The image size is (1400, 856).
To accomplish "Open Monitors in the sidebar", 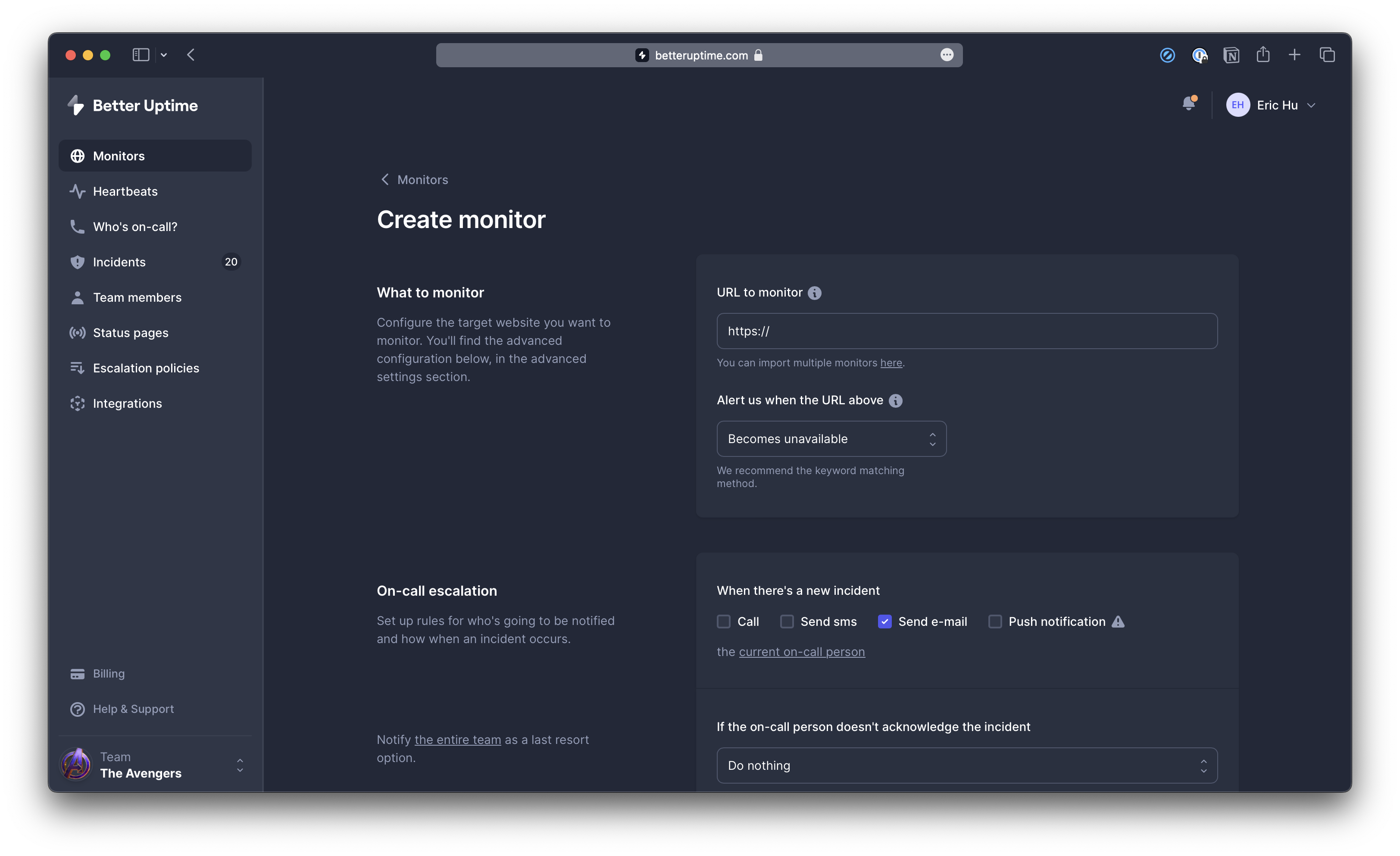I will pyautogui.click(x=155, y=156).
